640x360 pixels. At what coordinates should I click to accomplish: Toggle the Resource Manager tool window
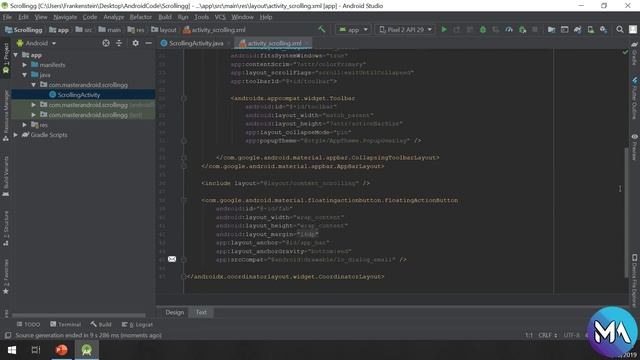6,117
